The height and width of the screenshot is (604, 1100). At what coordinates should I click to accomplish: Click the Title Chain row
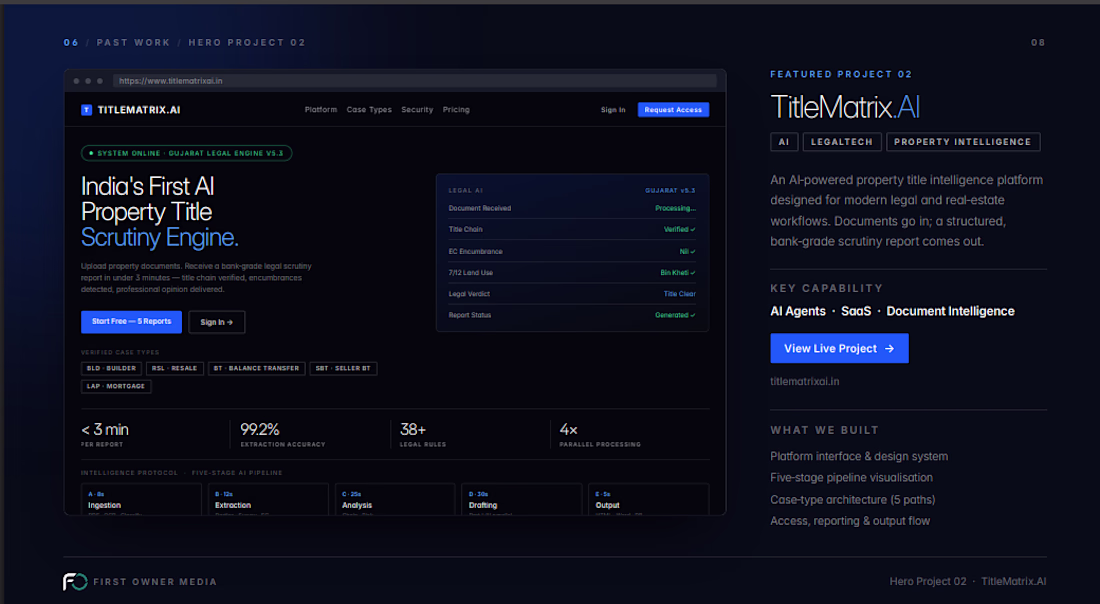pyautogui.click(x=572, y=229)
